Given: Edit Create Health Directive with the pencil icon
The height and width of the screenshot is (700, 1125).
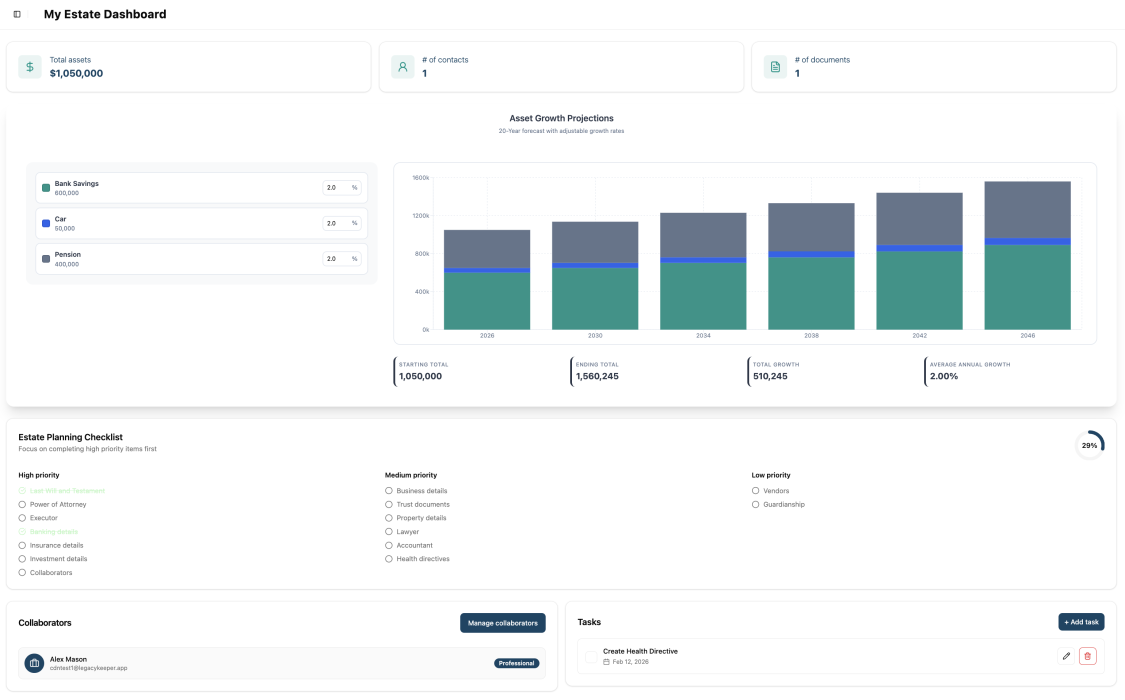Looking at the screenshot, I should pyautogui.click(x=1065, y=656).
